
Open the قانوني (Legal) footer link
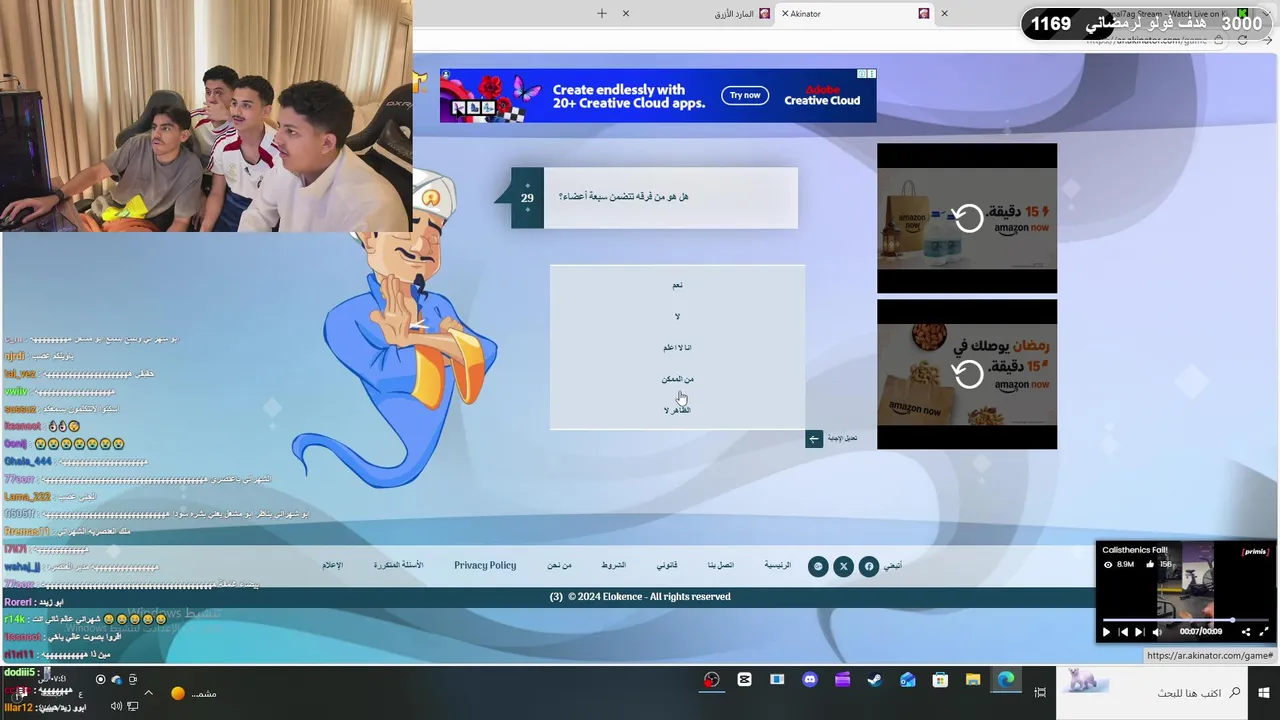coord(667,565)
